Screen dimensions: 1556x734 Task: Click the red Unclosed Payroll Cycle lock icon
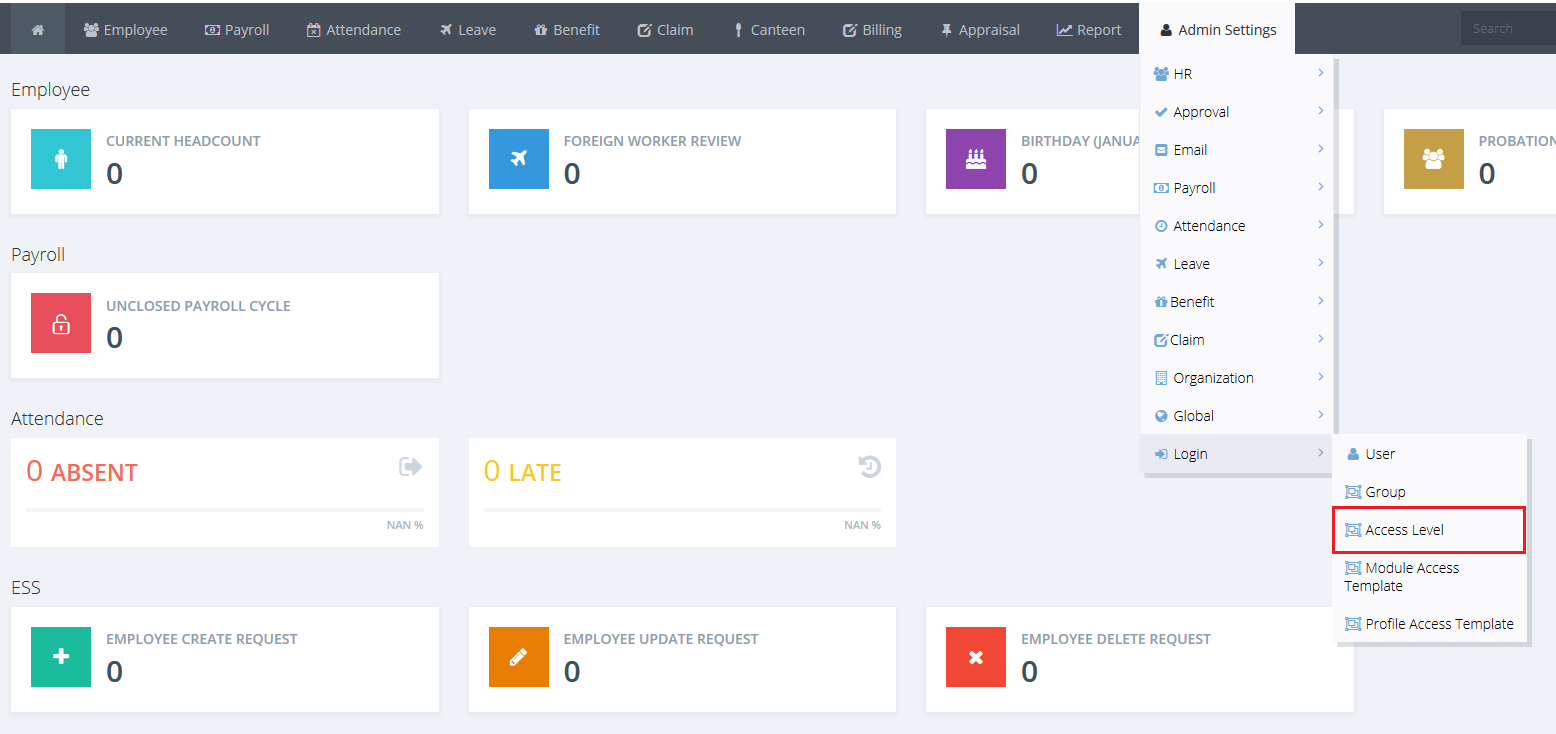61,323
